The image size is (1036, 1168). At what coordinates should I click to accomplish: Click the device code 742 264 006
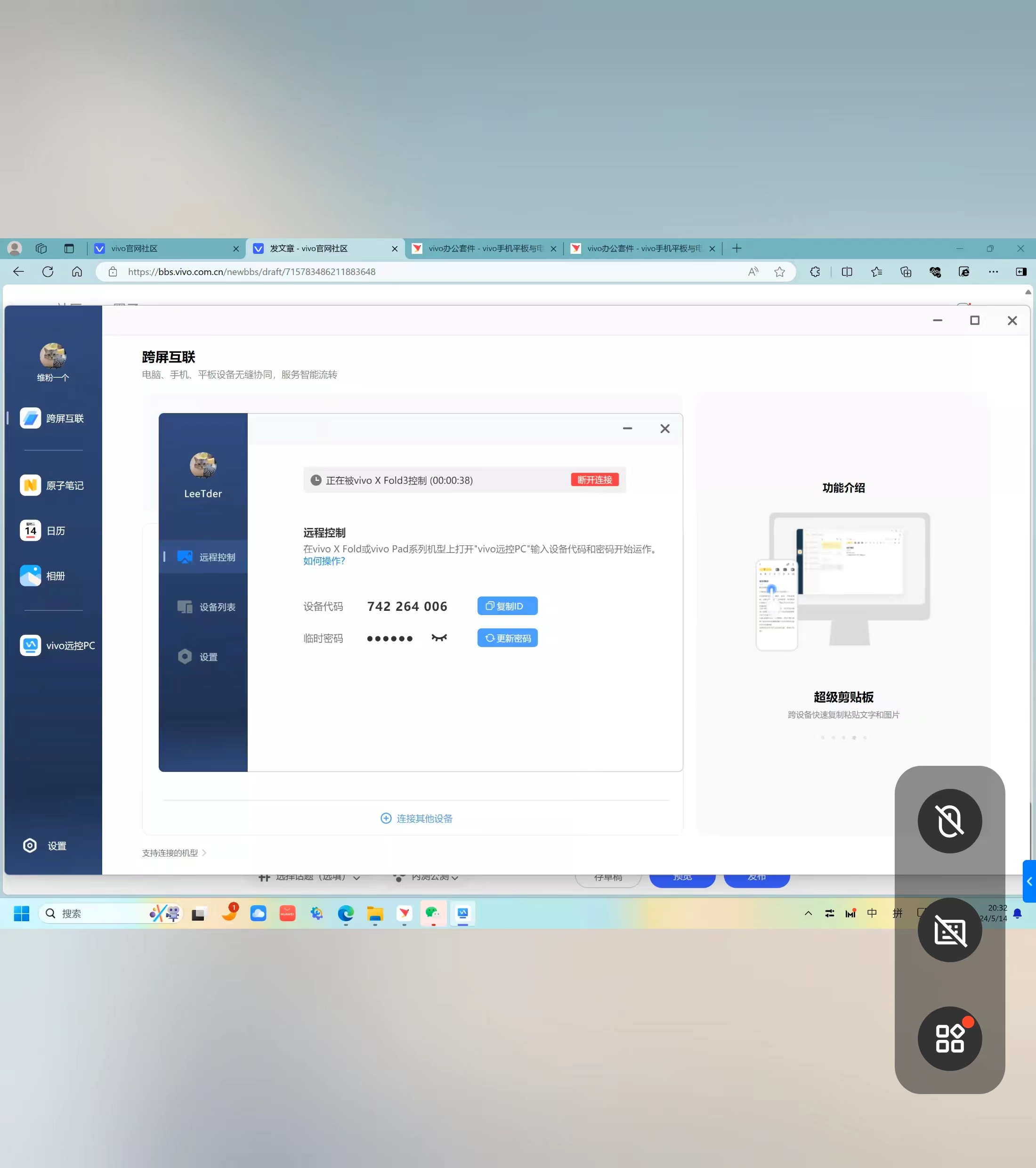coord(407,606)
